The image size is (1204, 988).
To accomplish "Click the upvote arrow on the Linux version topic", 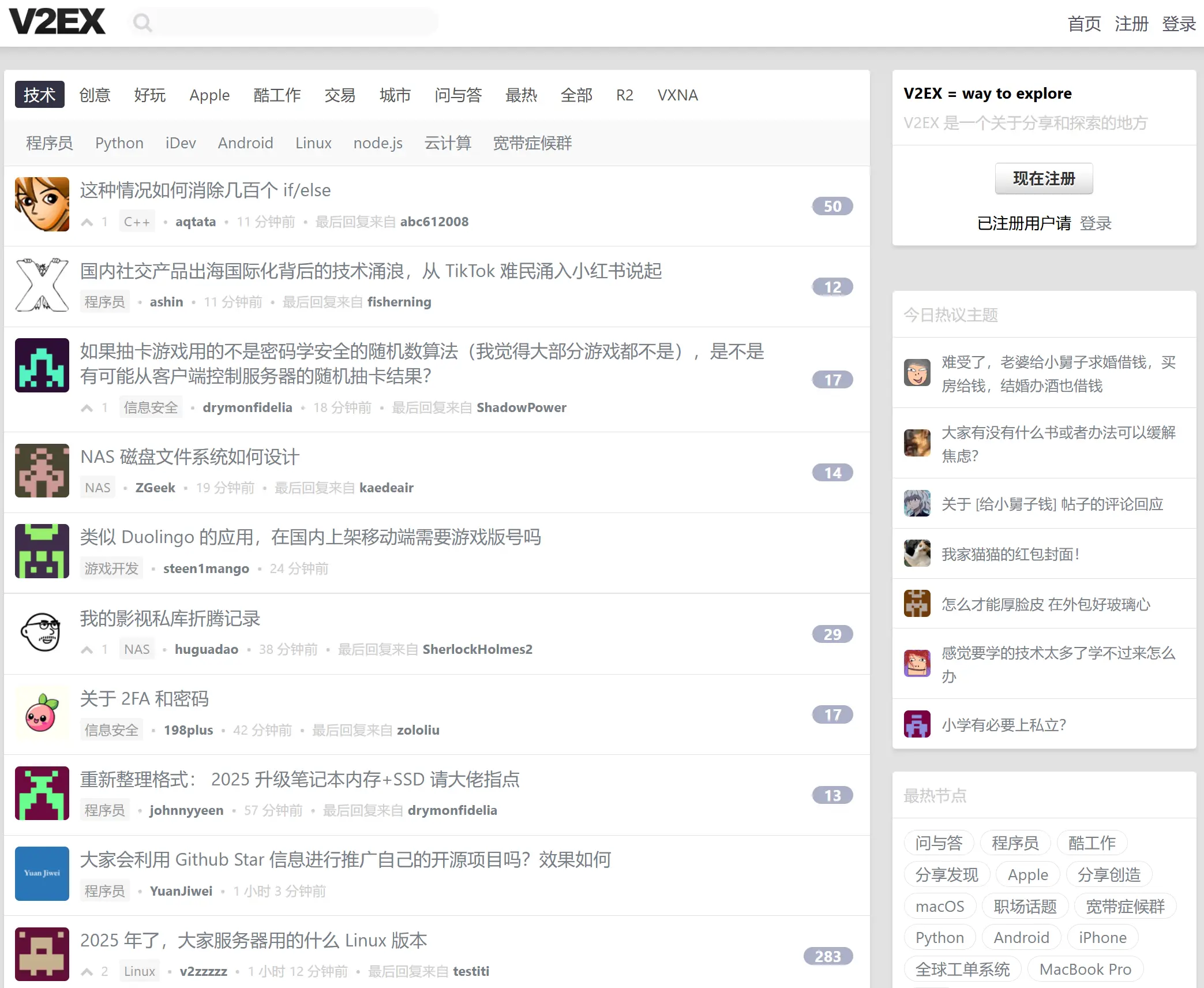I will point(87,972).
